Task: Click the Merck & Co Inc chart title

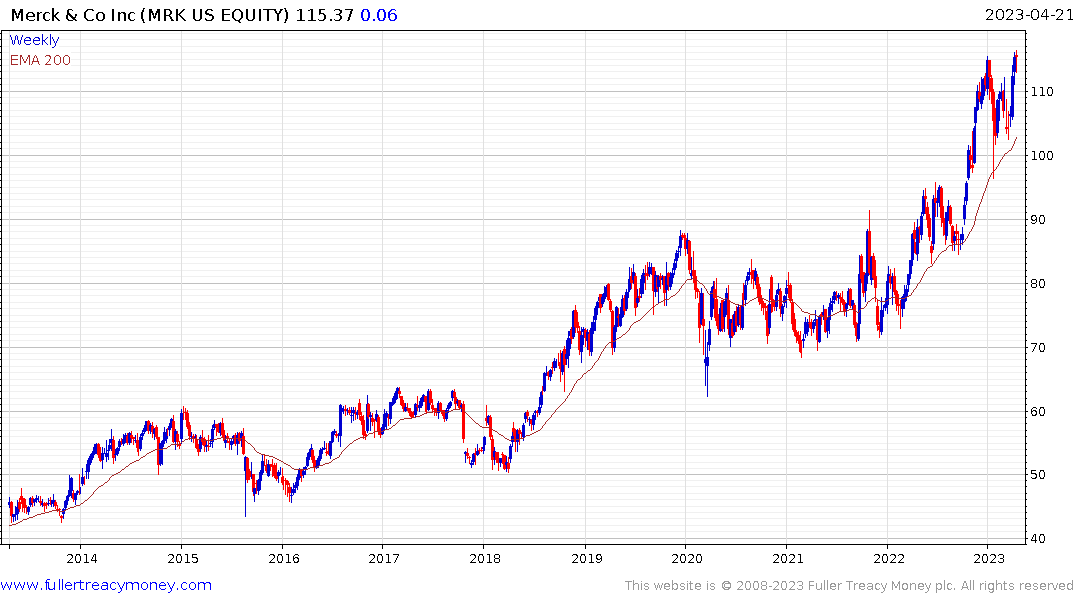Action: 150,15
